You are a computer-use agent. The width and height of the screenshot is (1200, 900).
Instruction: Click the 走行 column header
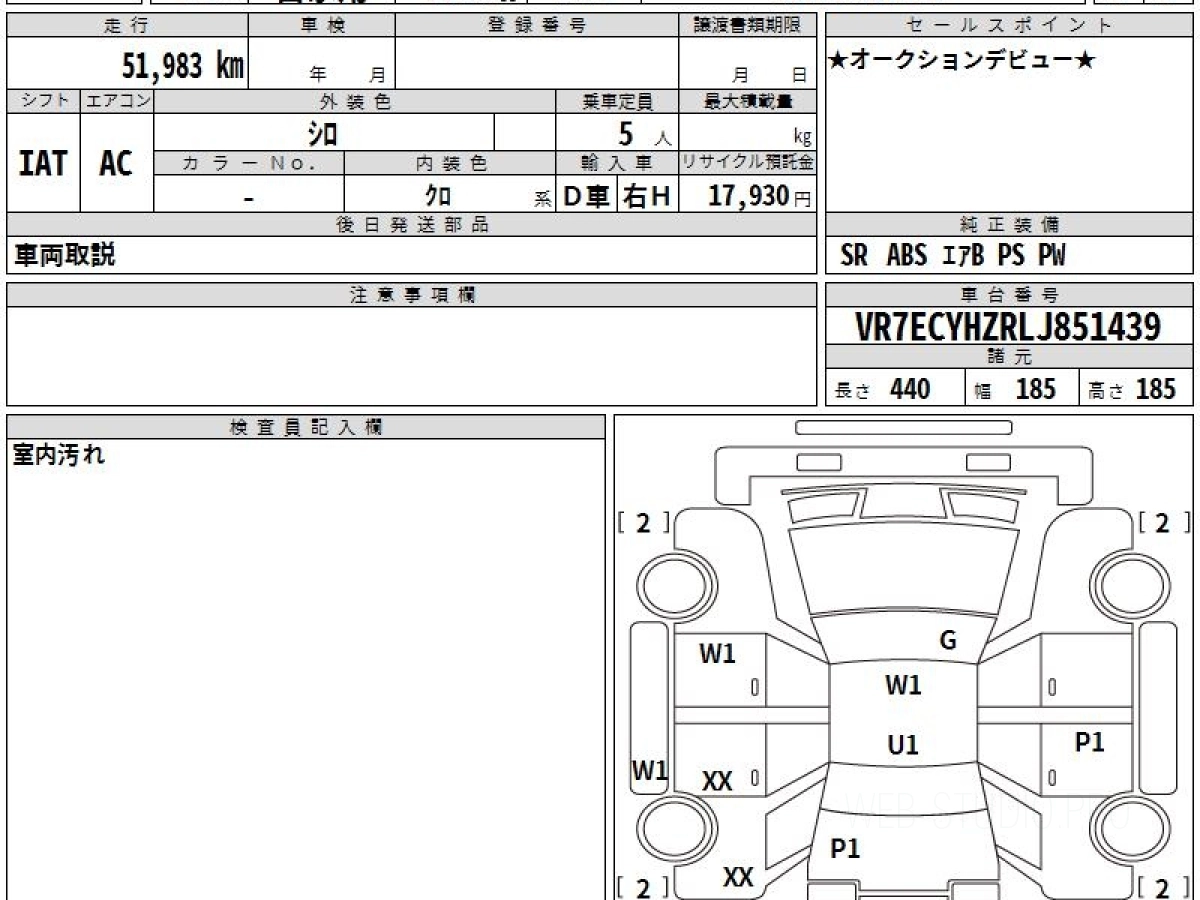(x=127, y=27)
